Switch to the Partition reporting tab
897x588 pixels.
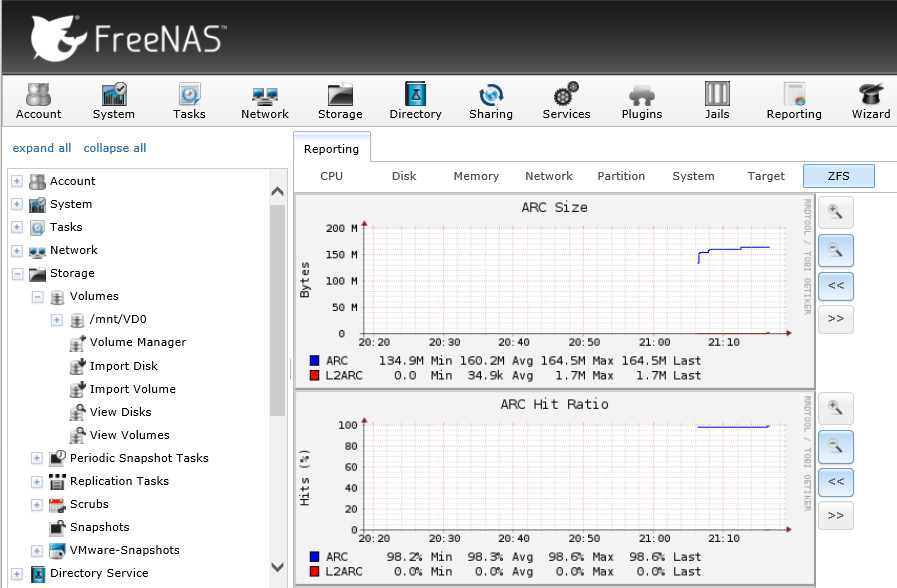[621, 176]
